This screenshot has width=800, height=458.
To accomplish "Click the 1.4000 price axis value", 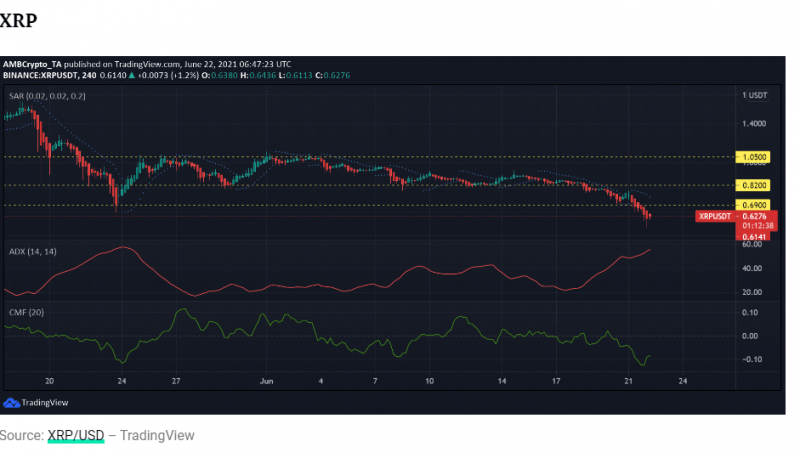I will tap(754, 123).
